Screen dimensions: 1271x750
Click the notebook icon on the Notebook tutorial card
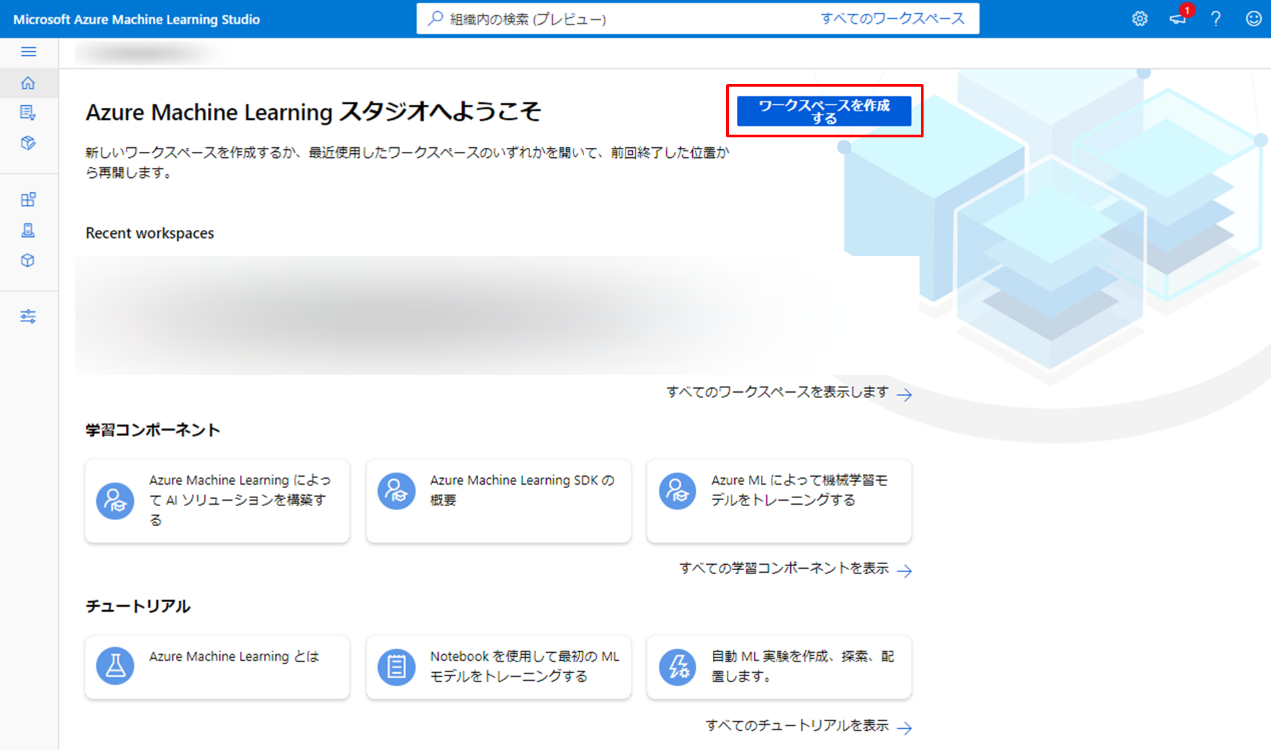tap(397, 667)
